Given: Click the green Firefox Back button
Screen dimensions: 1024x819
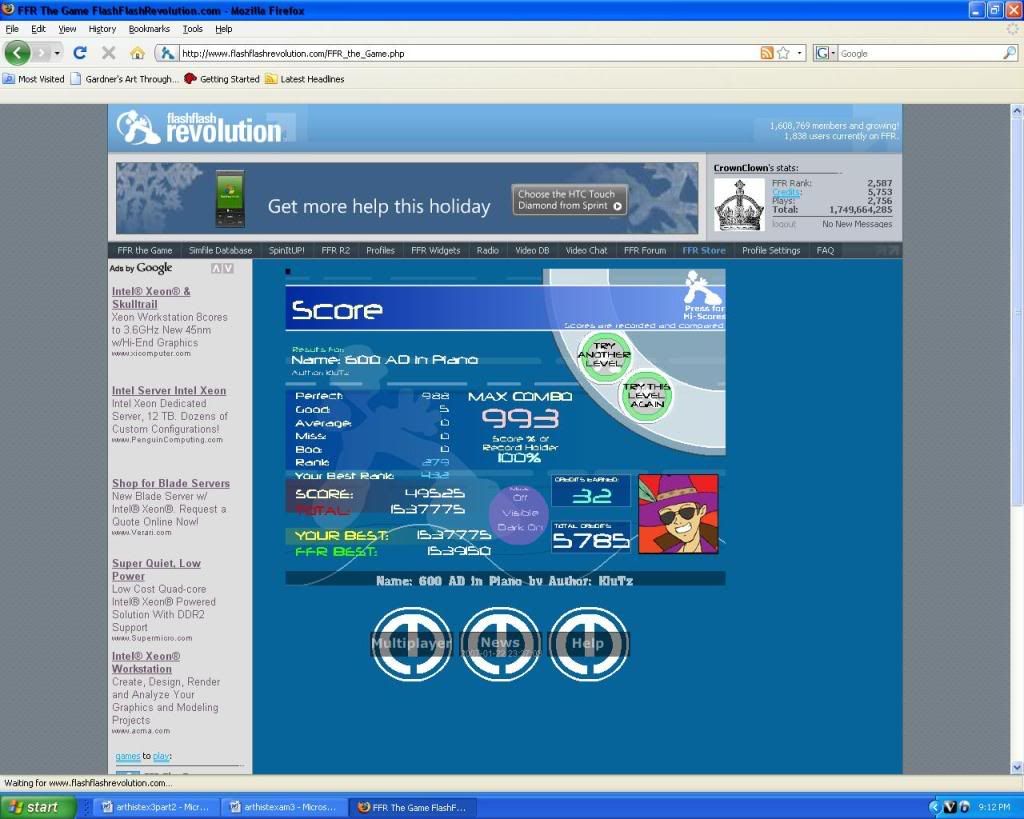Looking at the screenshot, I should tap(18, 53).
